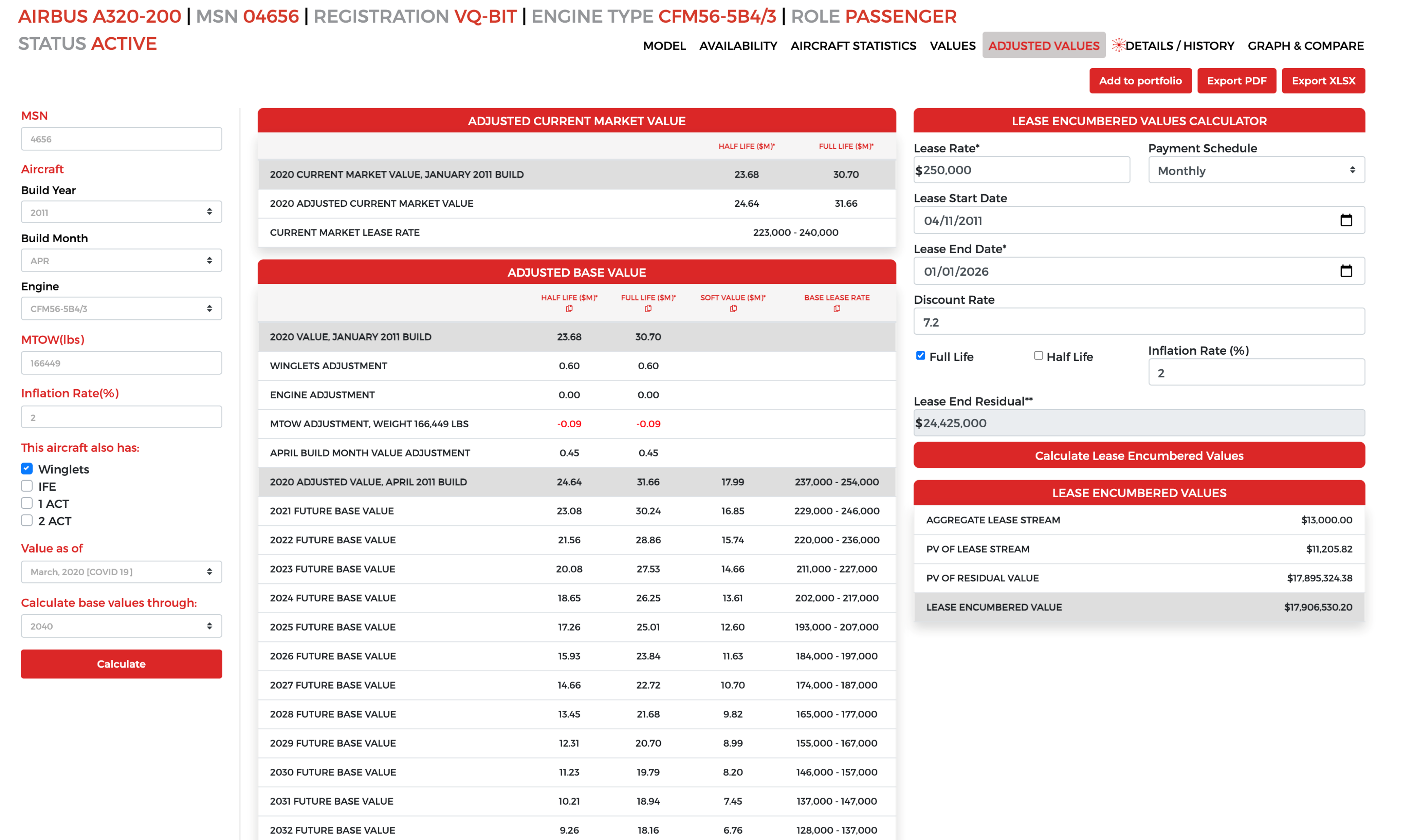1413x840 pixels.
Task: Click copy icon under Half Life column
Action: [x=569, y=309]
